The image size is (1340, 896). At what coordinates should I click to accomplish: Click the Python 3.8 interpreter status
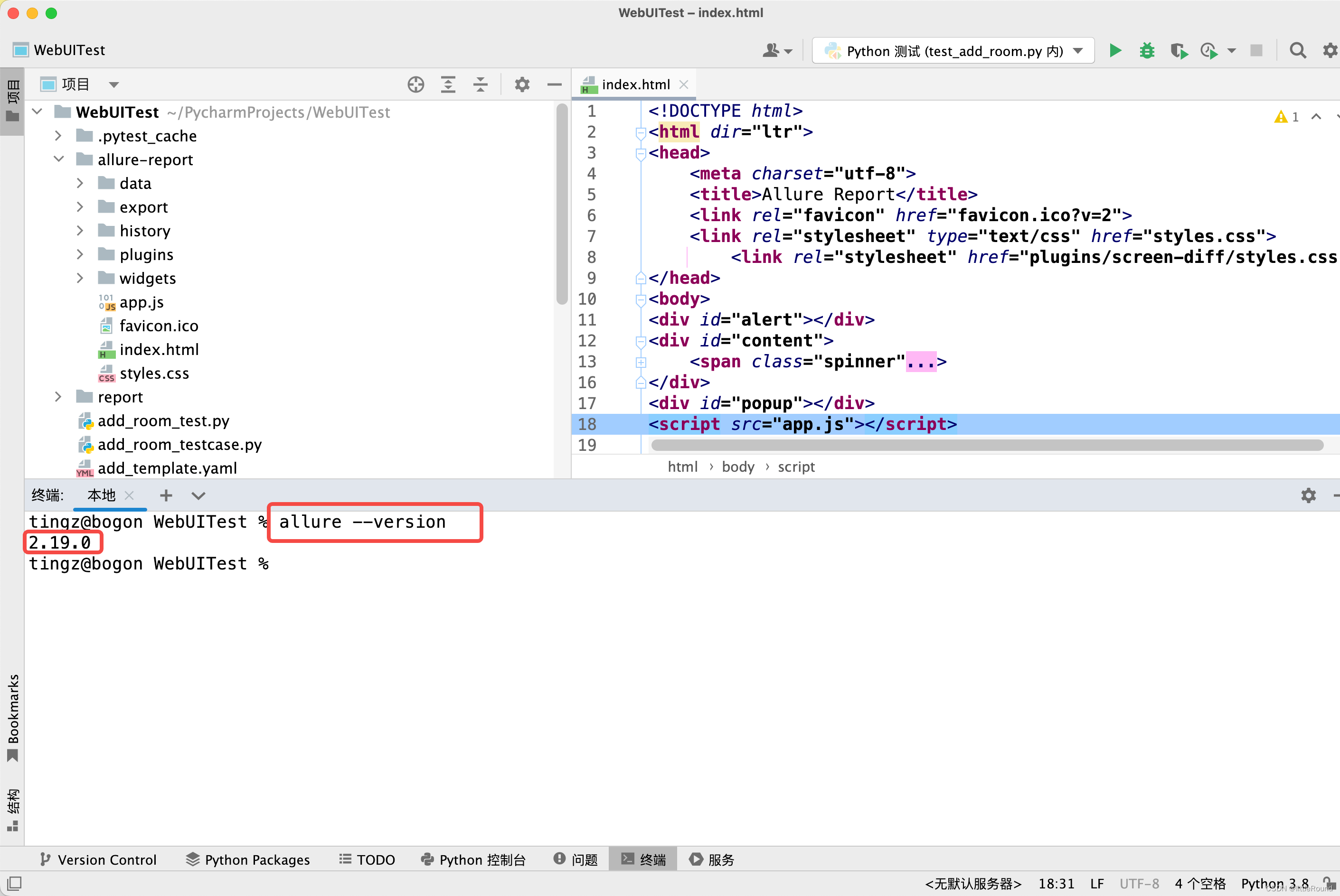tap(1274, 884)
